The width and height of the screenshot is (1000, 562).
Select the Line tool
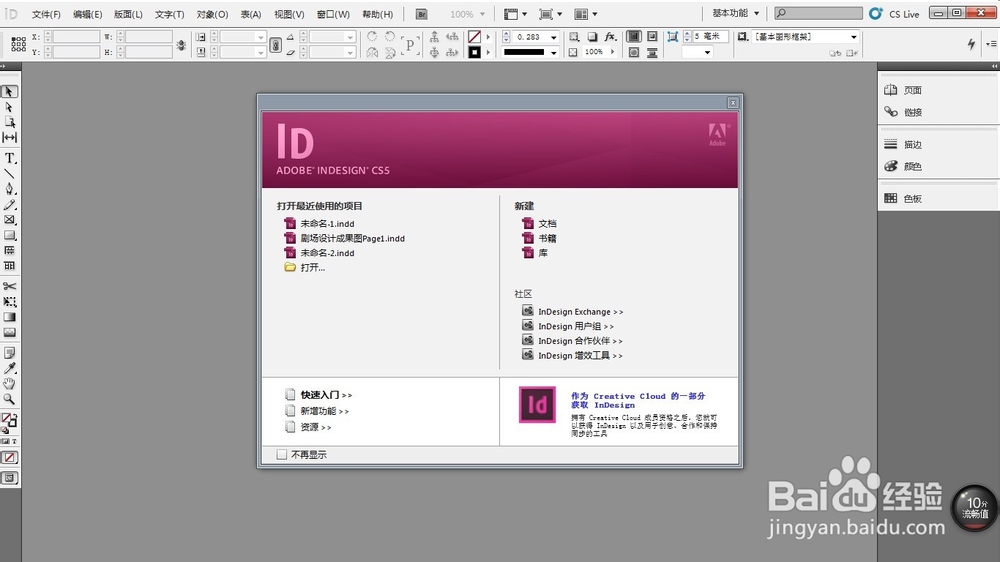point(10,174)
